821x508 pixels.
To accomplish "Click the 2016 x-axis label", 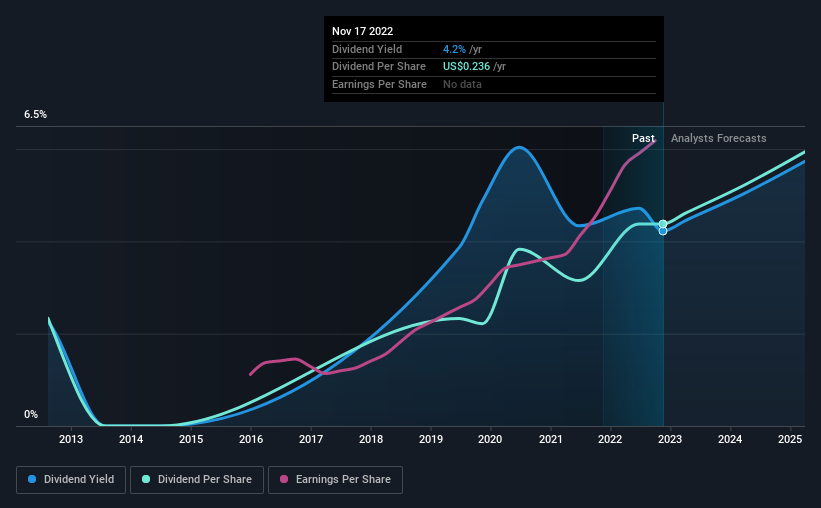I will tap(251, 439).
